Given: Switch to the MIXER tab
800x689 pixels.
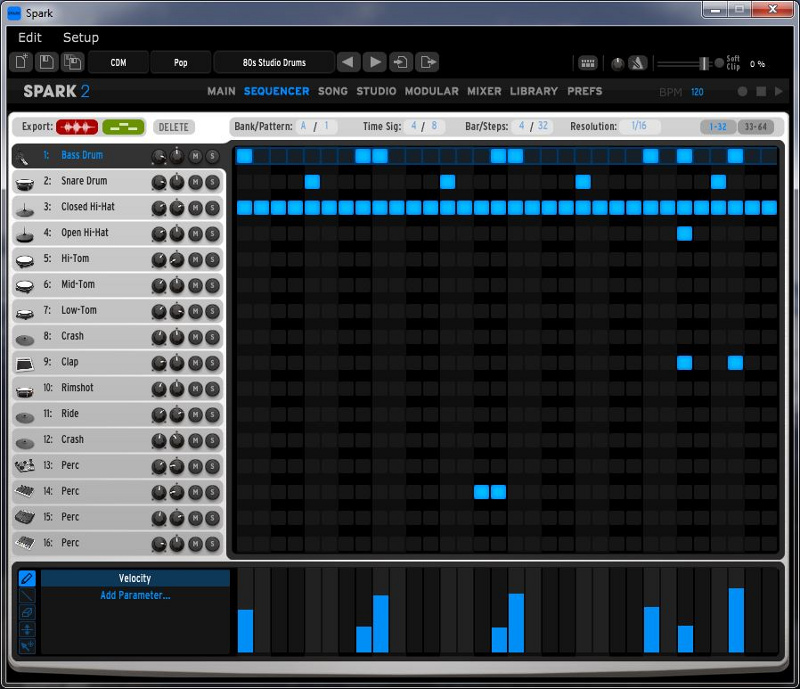Looking at the screenshot, I should pos(484,91).
